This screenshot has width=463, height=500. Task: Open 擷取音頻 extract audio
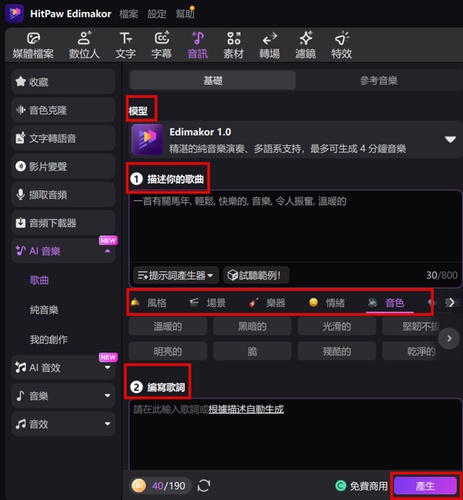click(63, 194)
